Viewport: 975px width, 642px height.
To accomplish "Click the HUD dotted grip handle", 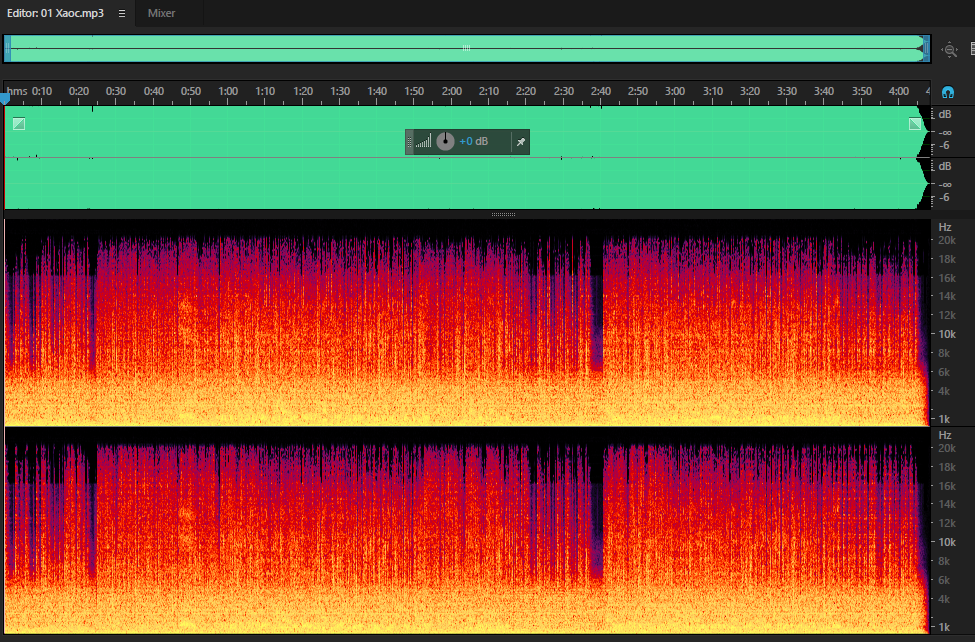I will pos(409,142).
